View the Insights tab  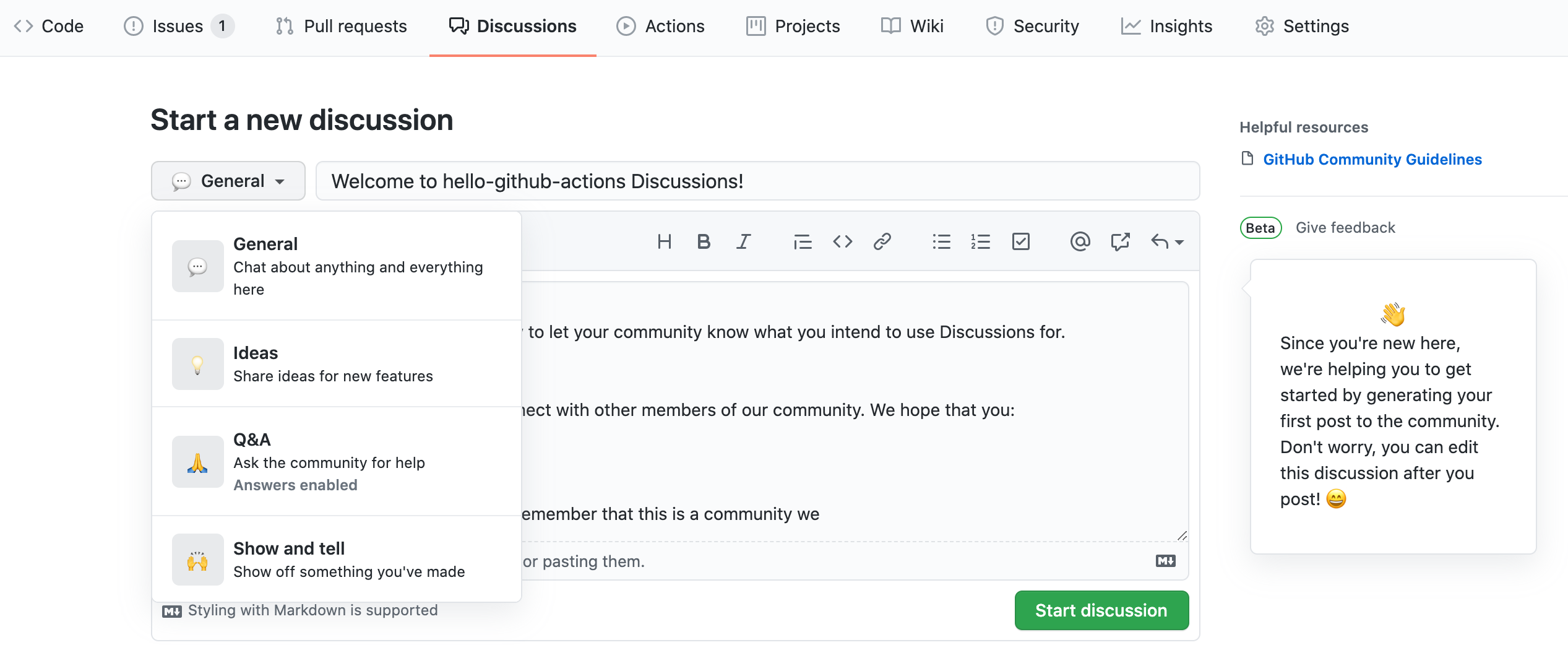coord(1166,26)
